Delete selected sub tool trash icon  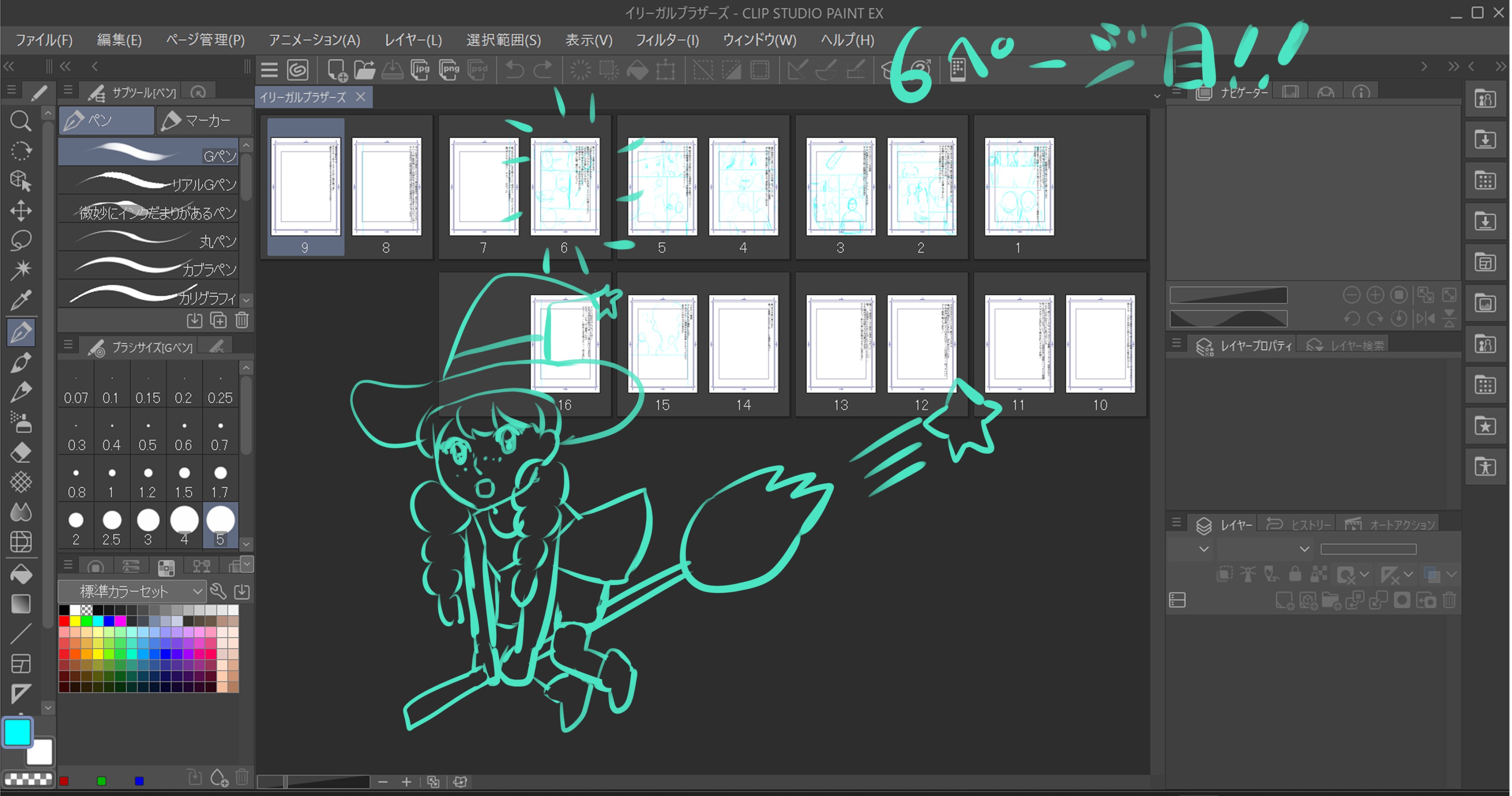242,320
